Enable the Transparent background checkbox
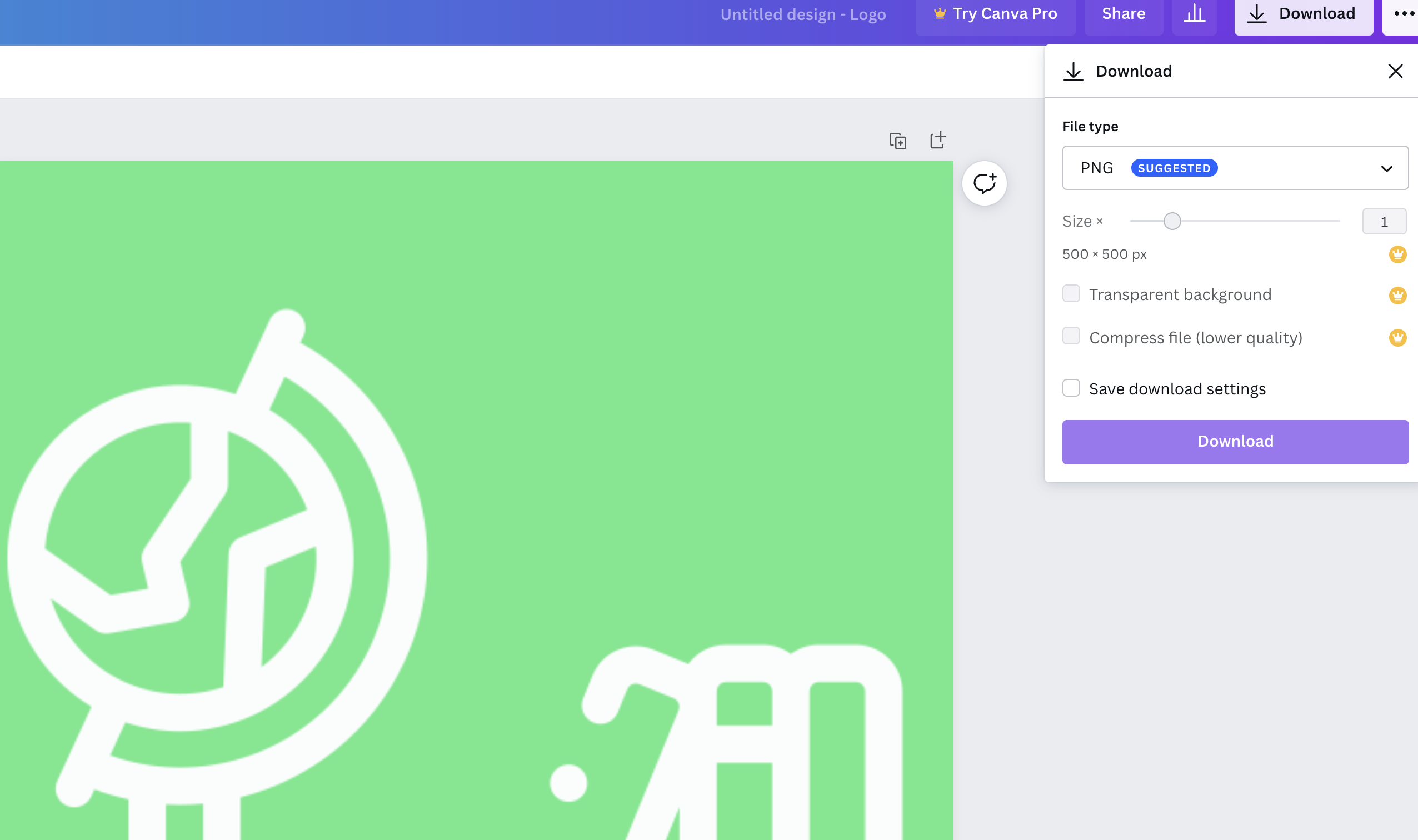 (x=1071, y=294)
